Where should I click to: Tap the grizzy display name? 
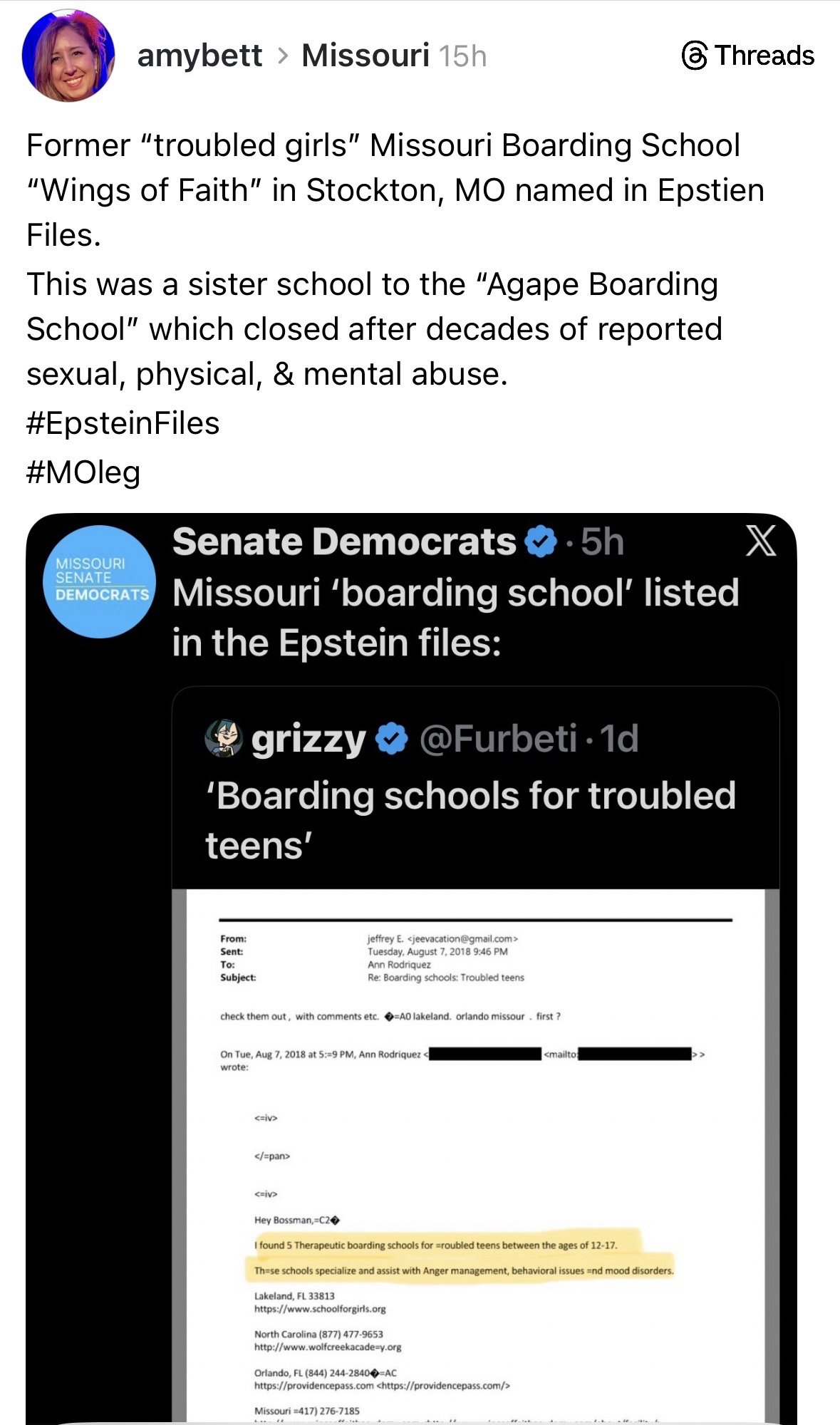(x=308, y=739)
